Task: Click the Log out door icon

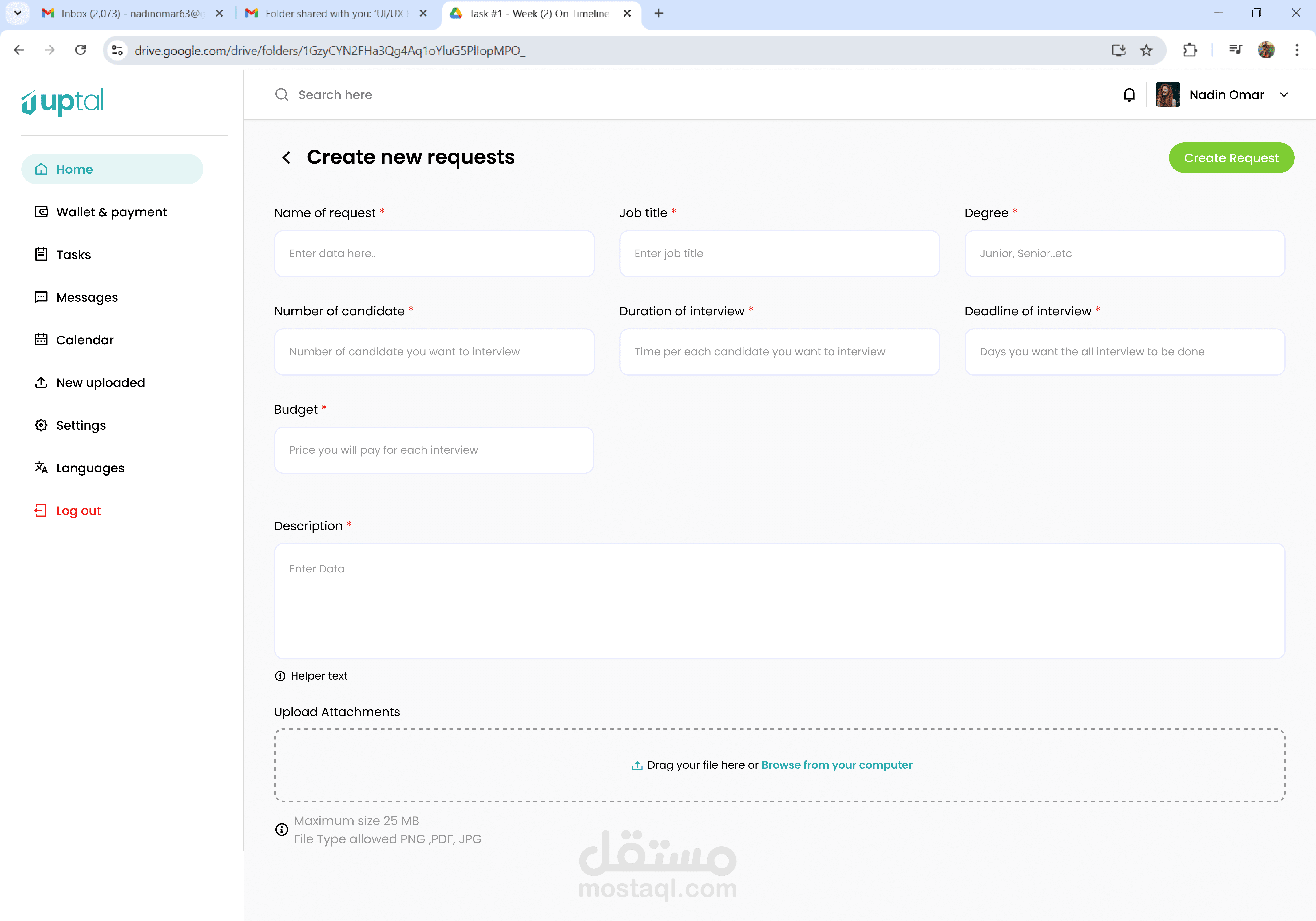Action: (41, 510)
